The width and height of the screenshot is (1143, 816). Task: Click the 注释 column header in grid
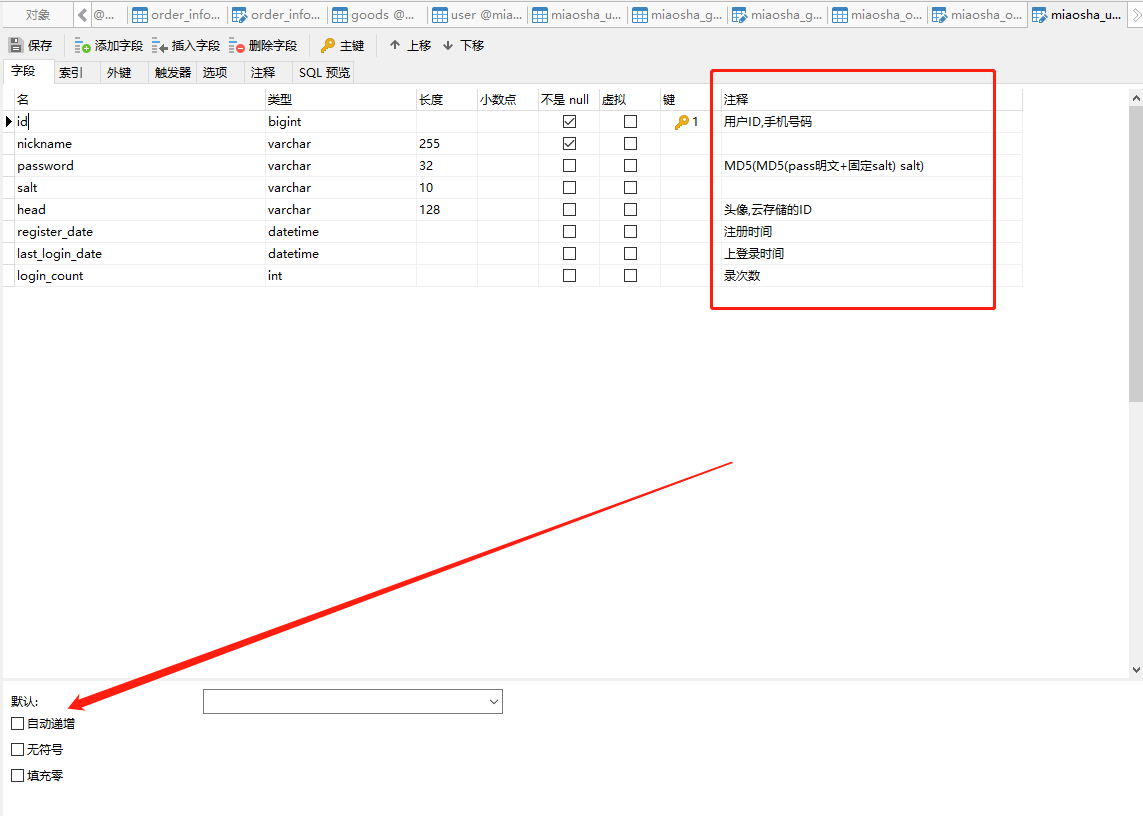point(871,100)
